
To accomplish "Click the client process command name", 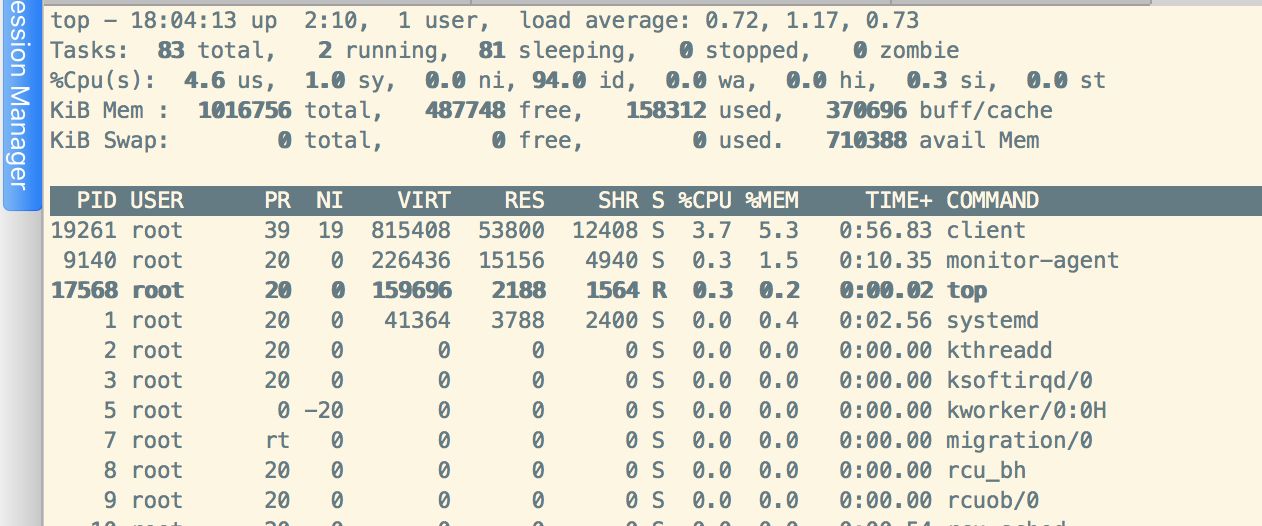I will coord(986,230).
